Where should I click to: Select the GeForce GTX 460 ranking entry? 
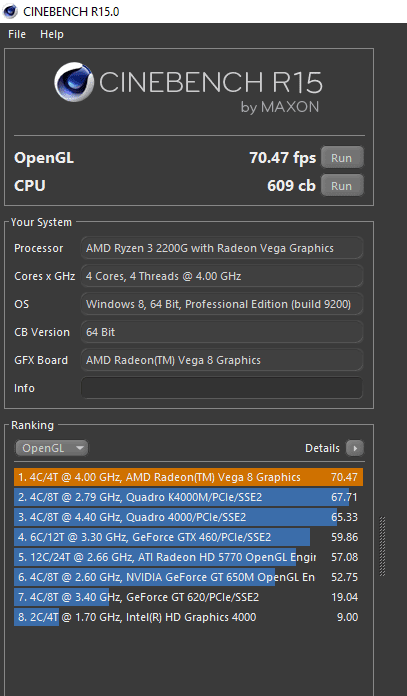[x=188, y=537]
